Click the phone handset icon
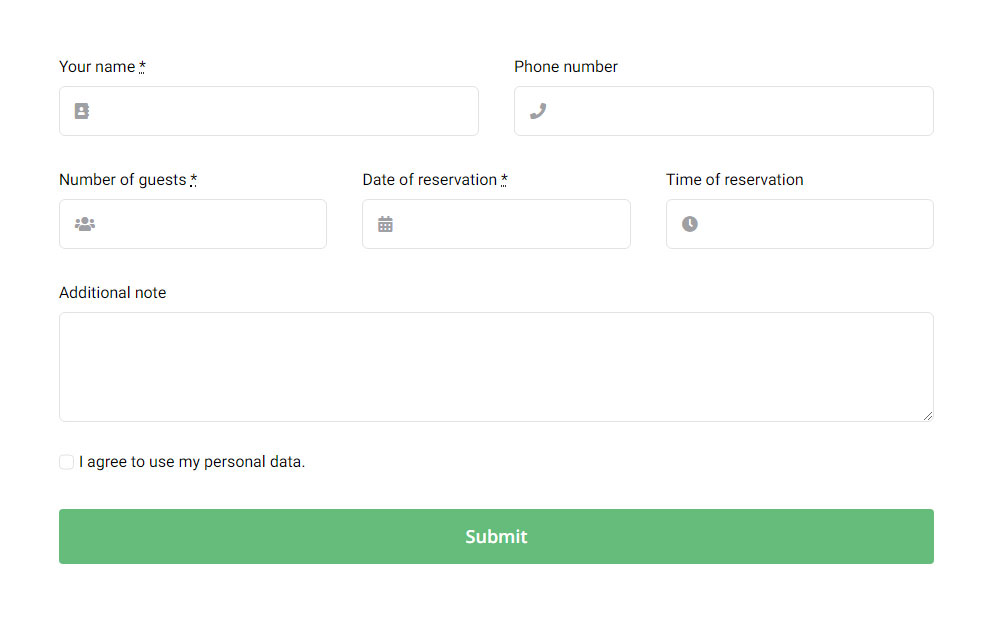 point(538,111)
